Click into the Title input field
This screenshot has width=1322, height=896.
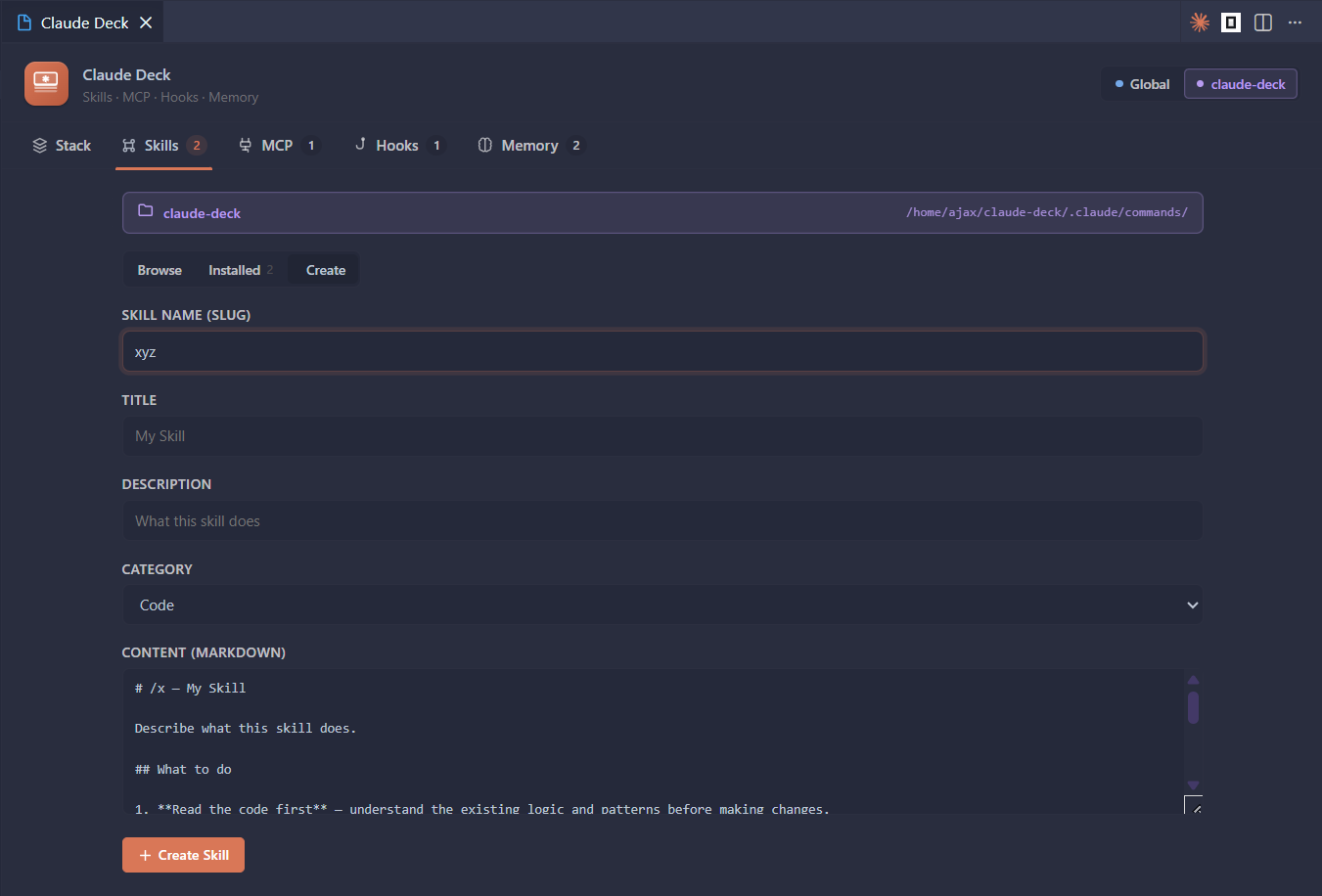click(662, 436)
